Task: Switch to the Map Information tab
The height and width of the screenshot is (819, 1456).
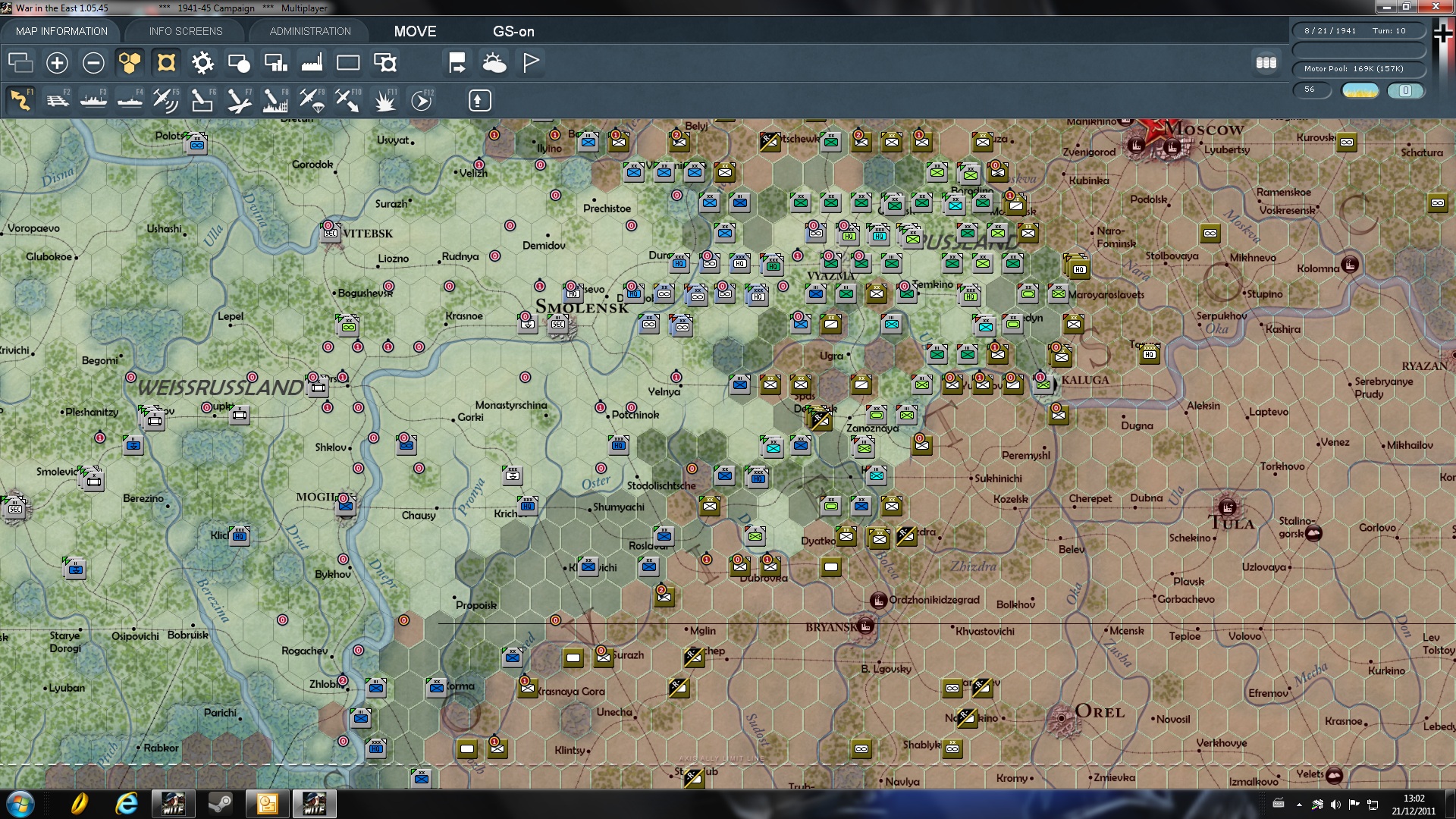Action: (x=61, y=31)
